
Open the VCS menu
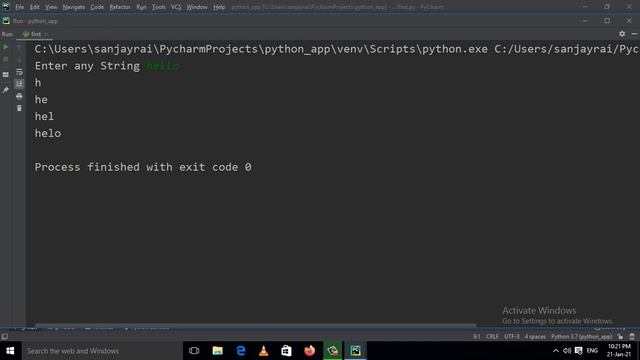pos(176,7)
